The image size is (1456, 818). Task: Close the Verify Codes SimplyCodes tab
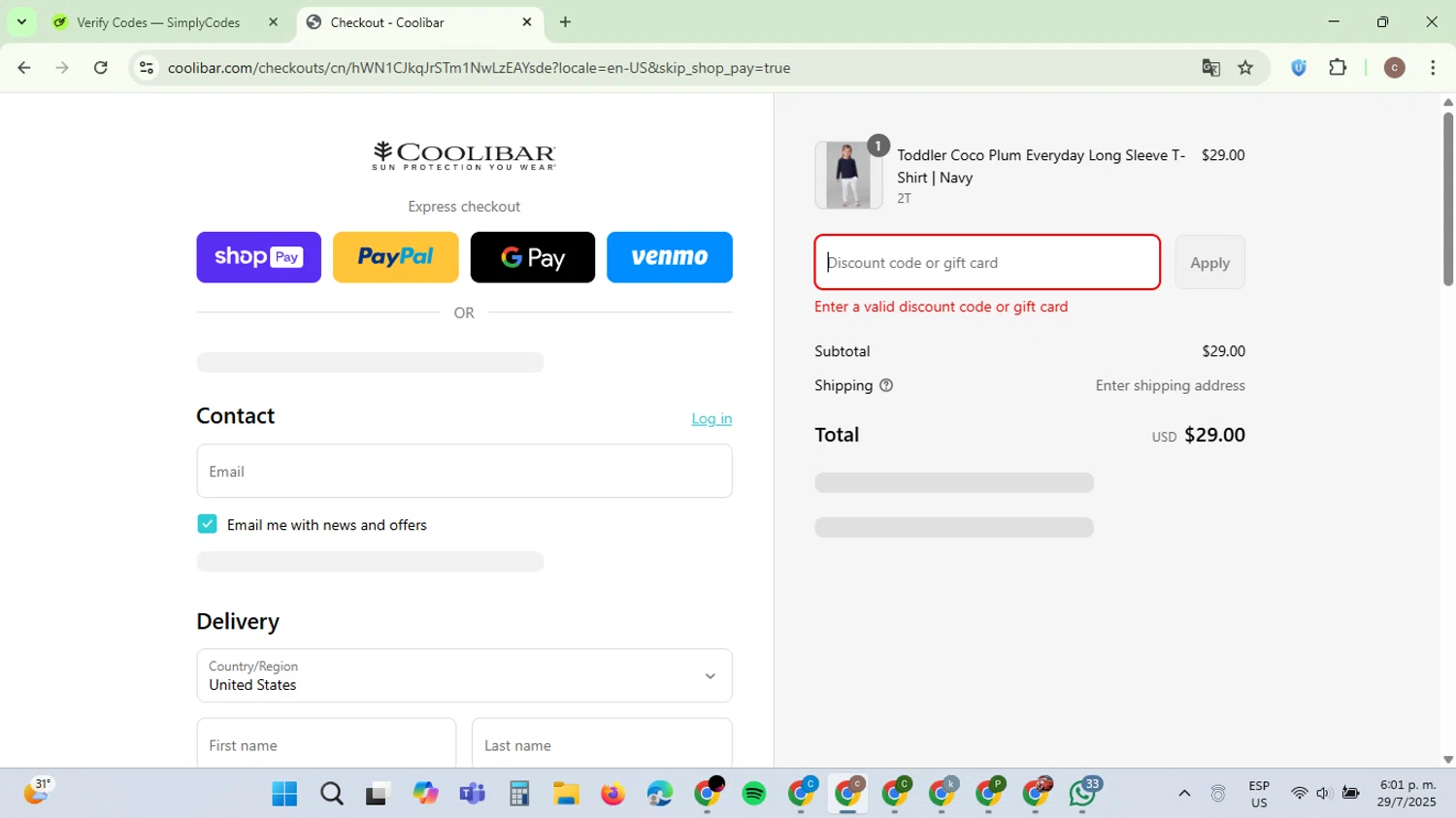click(x=273, y=22)
